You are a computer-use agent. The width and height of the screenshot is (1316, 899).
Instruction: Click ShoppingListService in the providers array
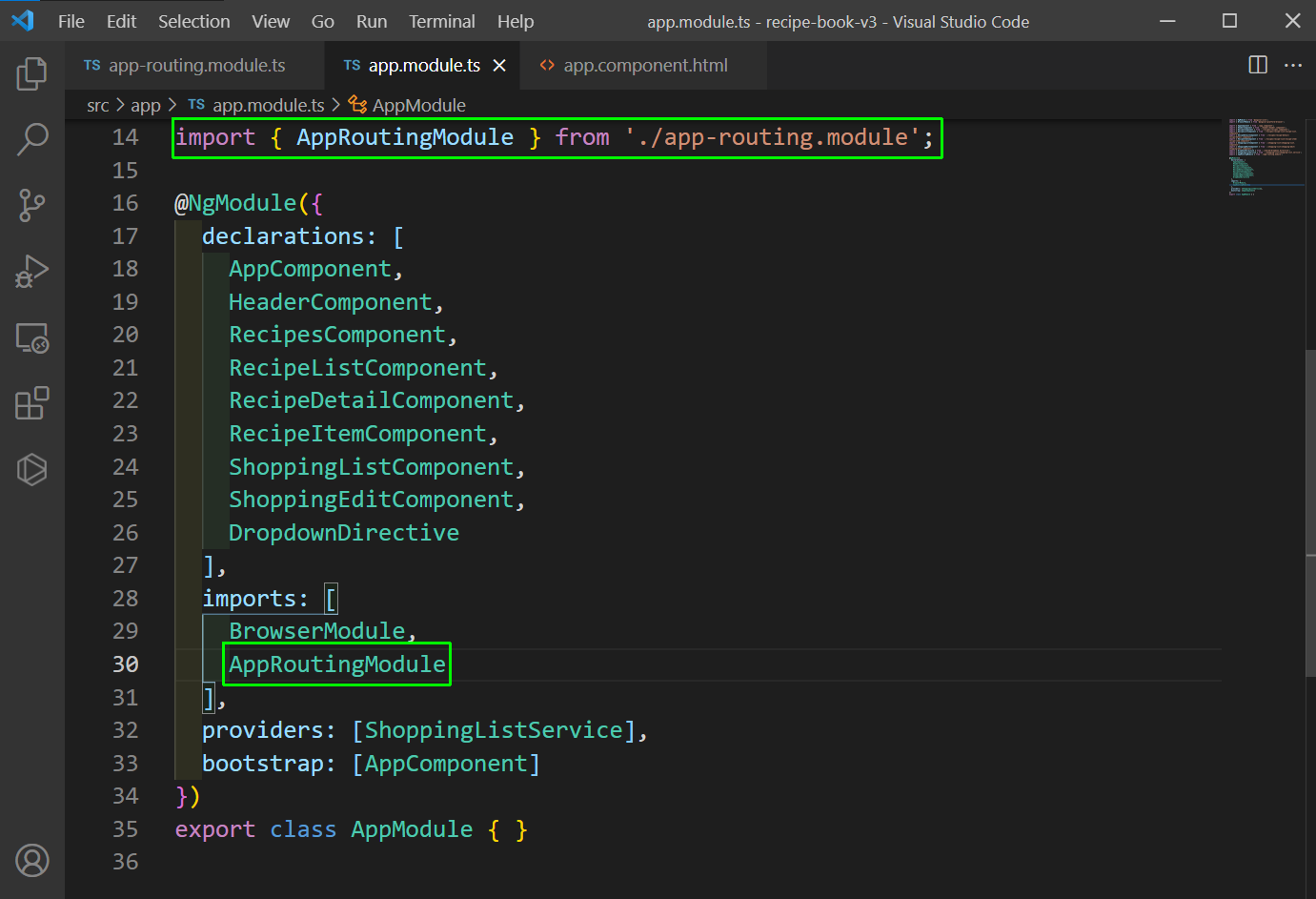(x=494, y=730)
